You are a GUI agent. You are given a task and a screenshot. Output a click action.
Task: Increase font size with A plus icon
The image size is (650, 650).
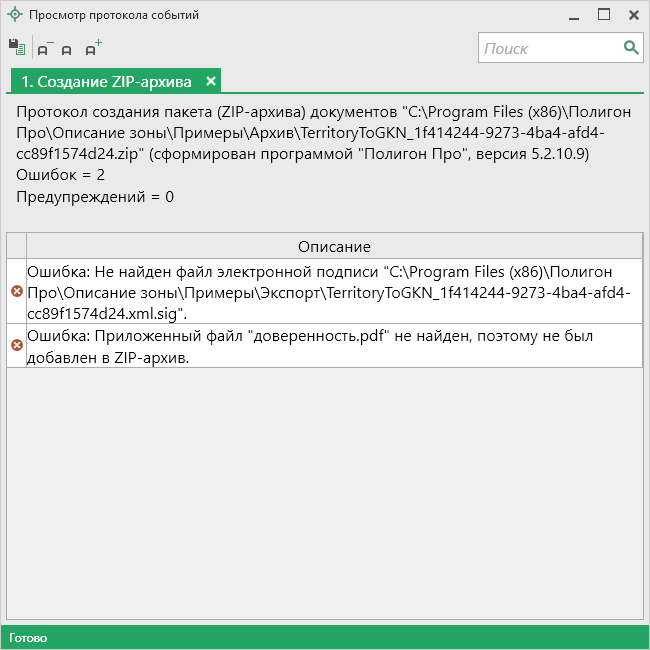pos(92,47)
